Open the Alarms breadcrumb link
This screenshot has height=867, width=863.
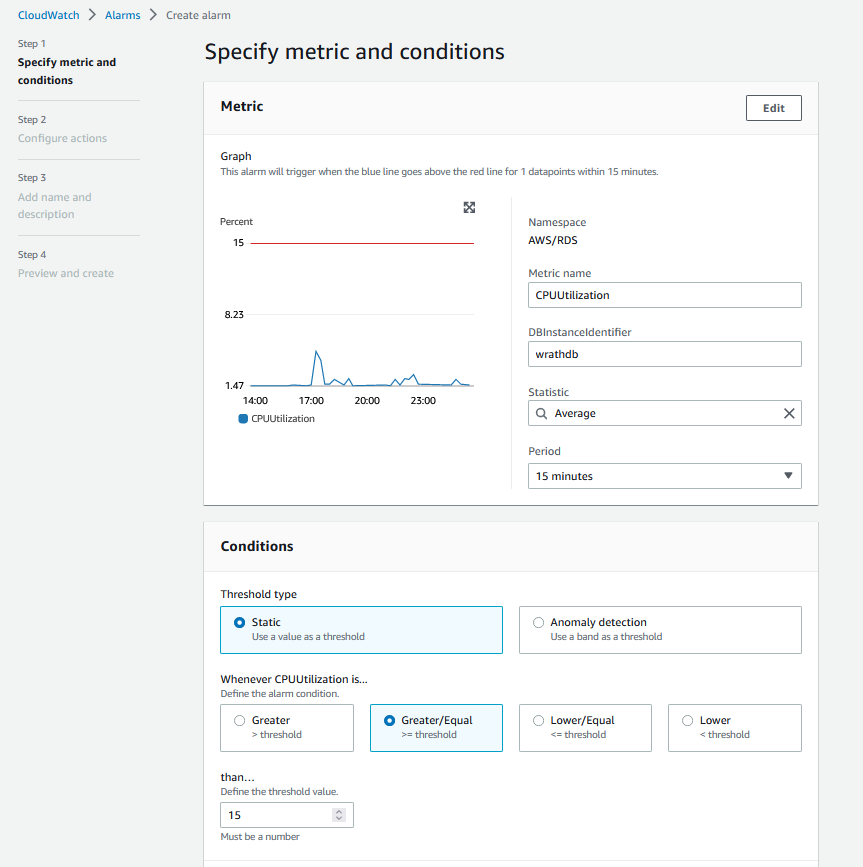122,15
